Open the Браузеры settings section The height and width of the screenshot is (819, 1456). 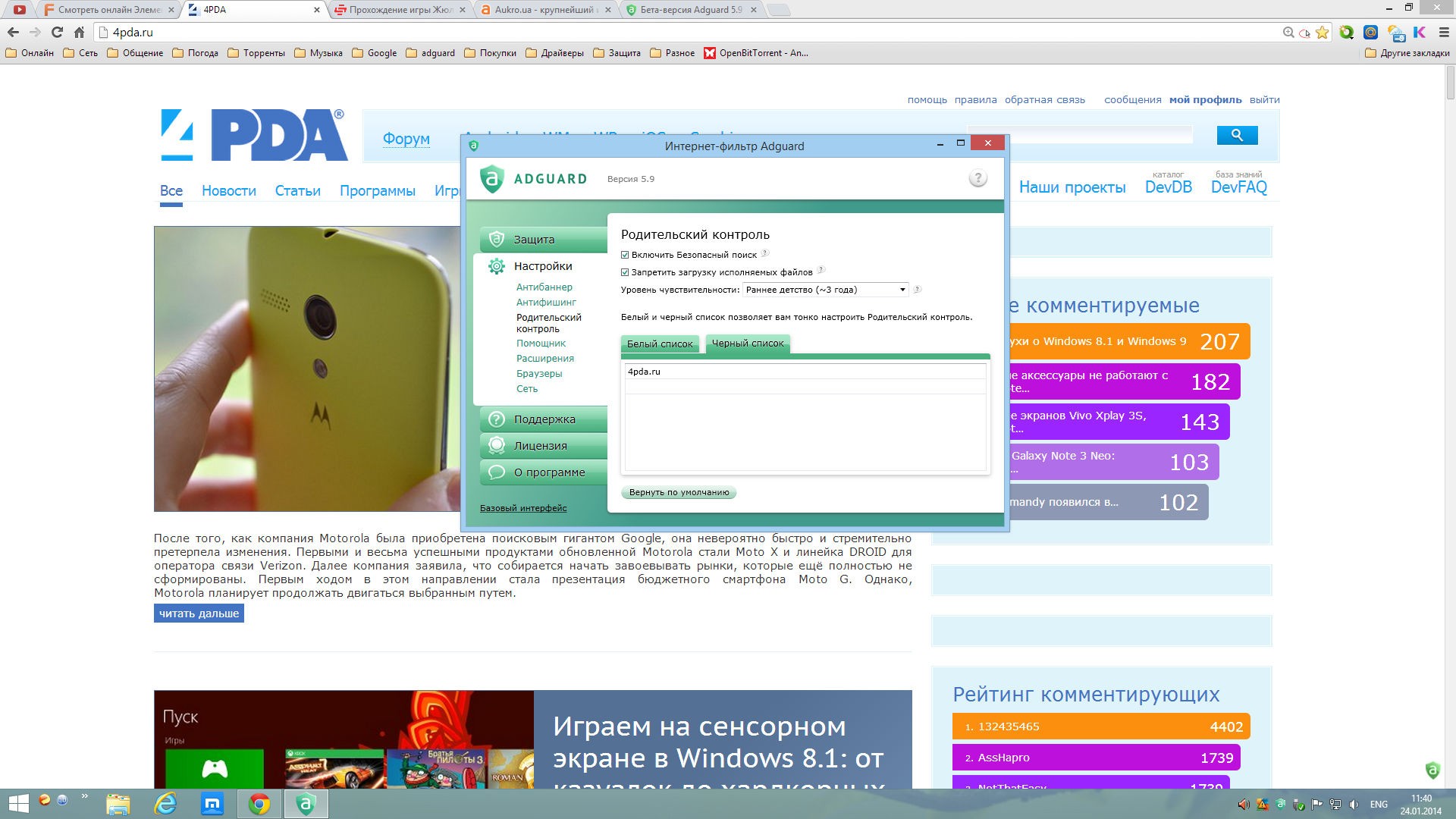point(539,374)
